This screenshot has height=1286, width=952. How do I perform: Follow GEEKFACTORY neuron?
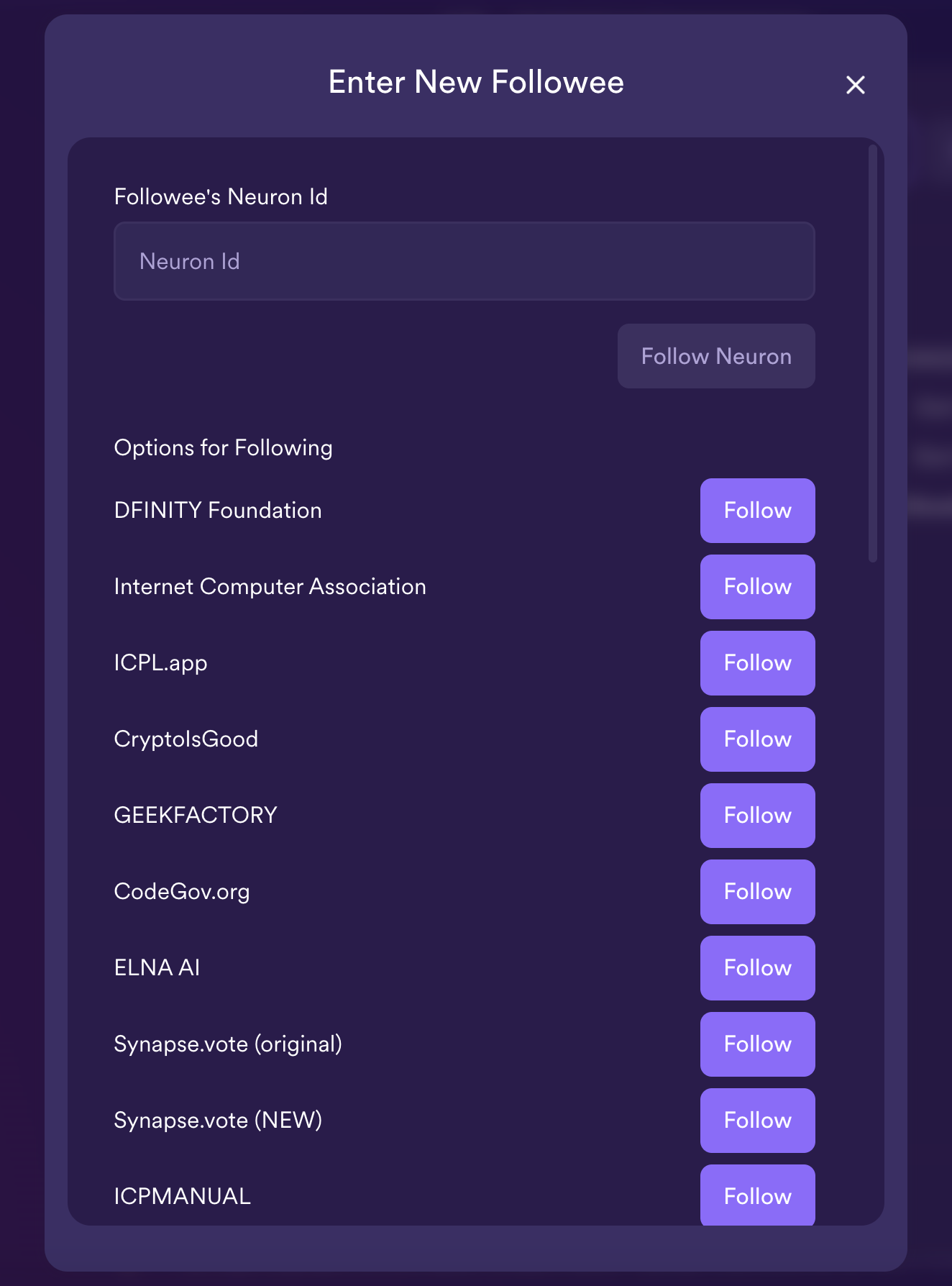[757, 816]
